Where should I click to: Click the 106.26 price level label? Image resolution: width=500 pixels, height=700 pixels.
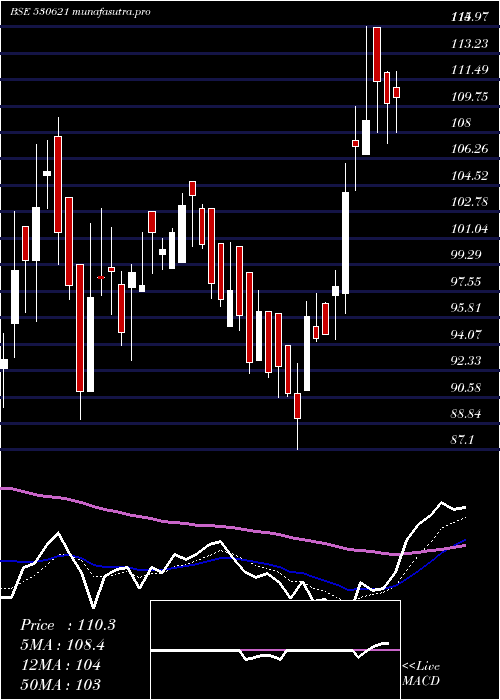click(x=469, y=149)
